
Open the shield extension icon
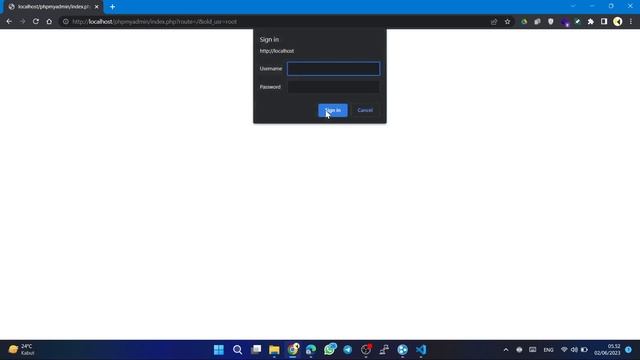tap(551, 22)
